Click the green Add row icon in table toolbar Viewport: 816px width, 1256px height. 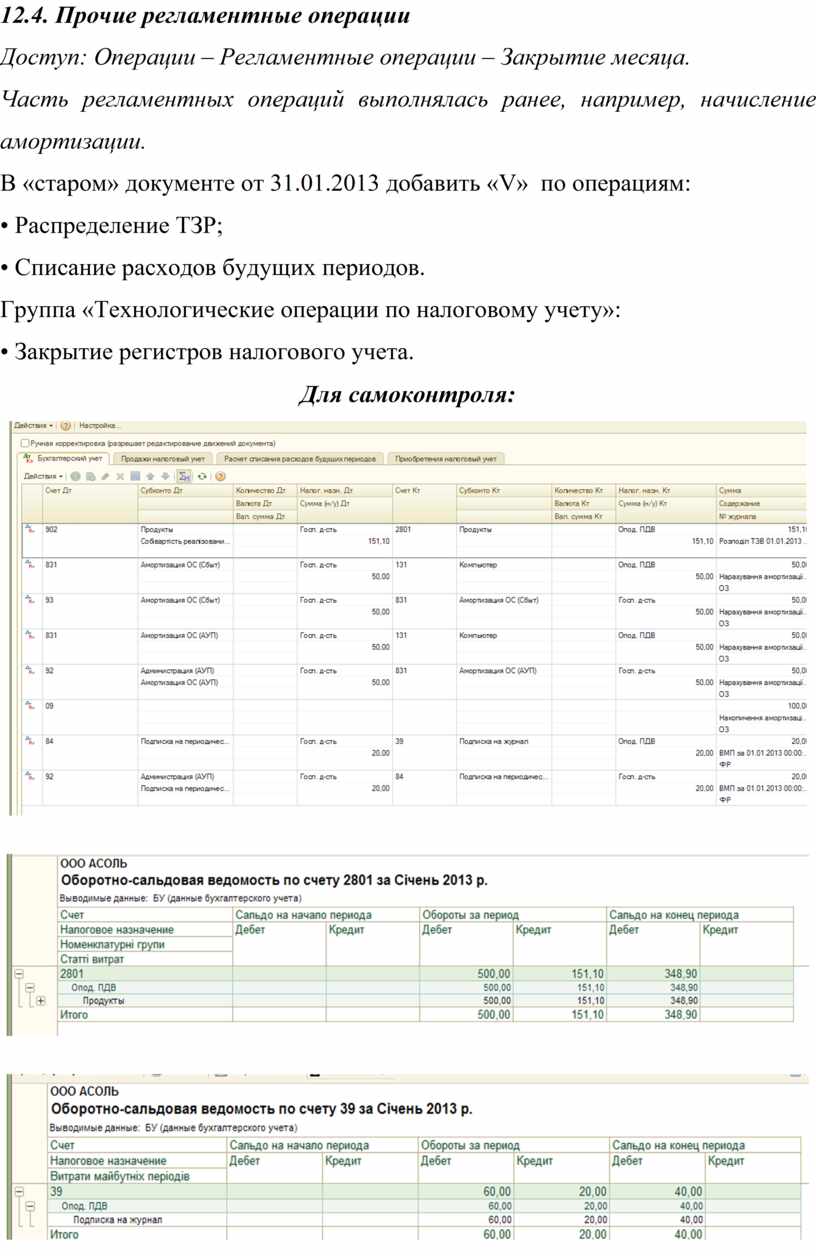[75, 476]
